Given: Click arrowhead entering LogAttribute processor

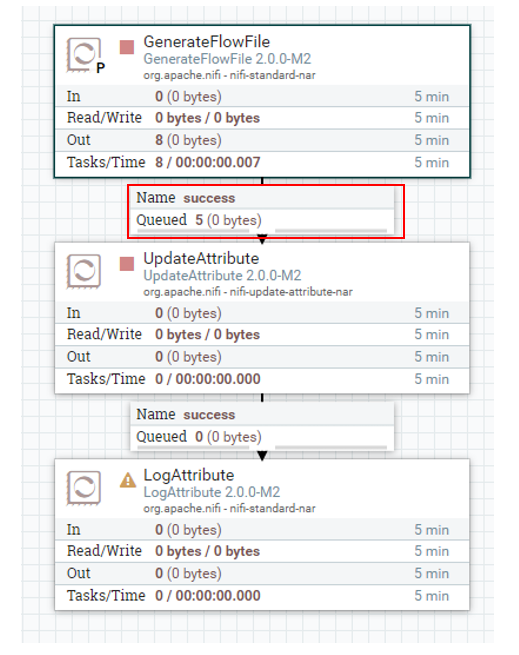Looking at the screenshot, I should coord(262,456).
